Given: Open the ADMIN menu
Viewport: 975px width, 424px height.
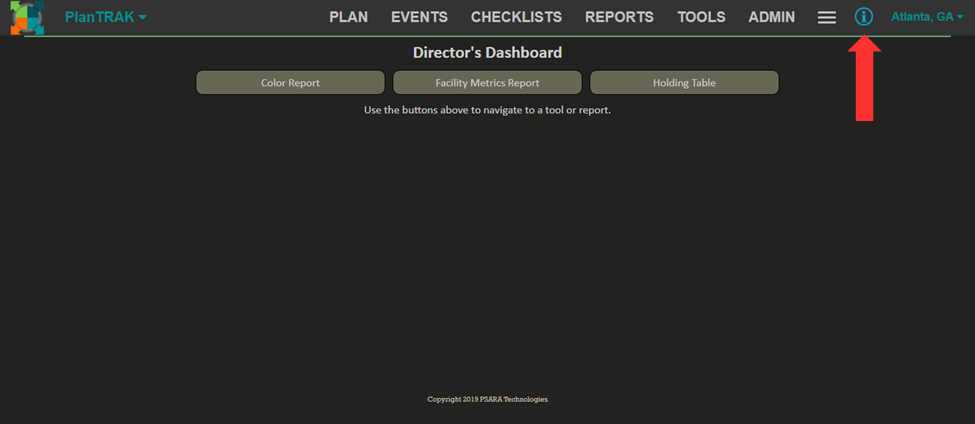Looking at the screenshot, I should (x=771, y=17).
